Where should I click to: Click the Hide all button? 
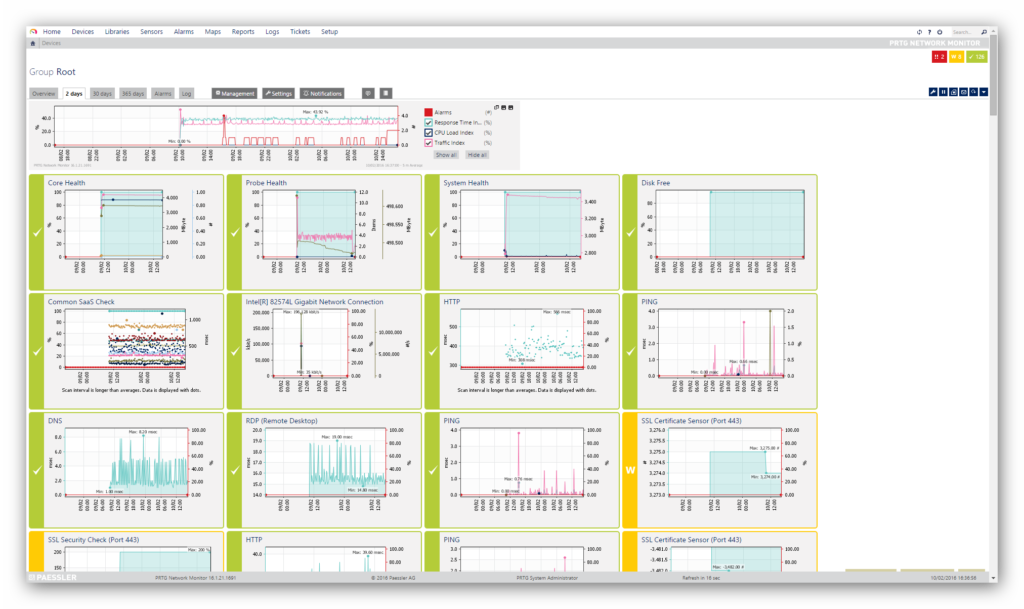click(477, 155)
